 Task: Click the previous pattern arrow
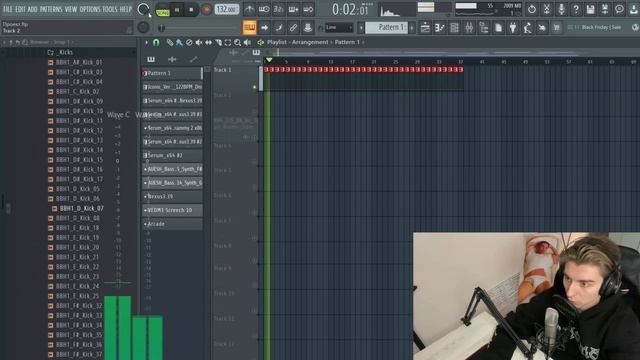[361, 28]
